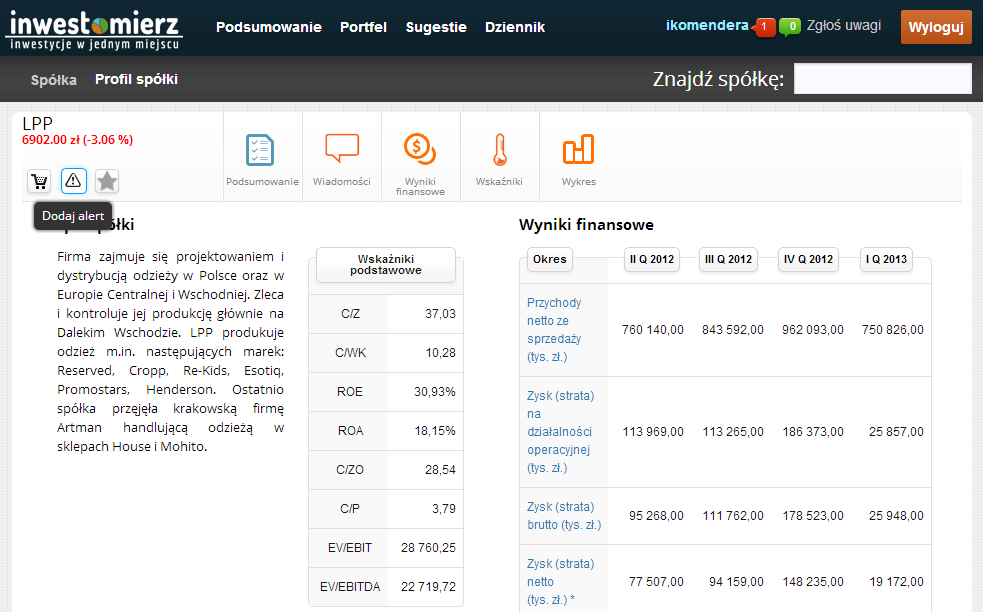Select the Spółka submenu tab
983x612 pixels.
(x=54, y=80)
